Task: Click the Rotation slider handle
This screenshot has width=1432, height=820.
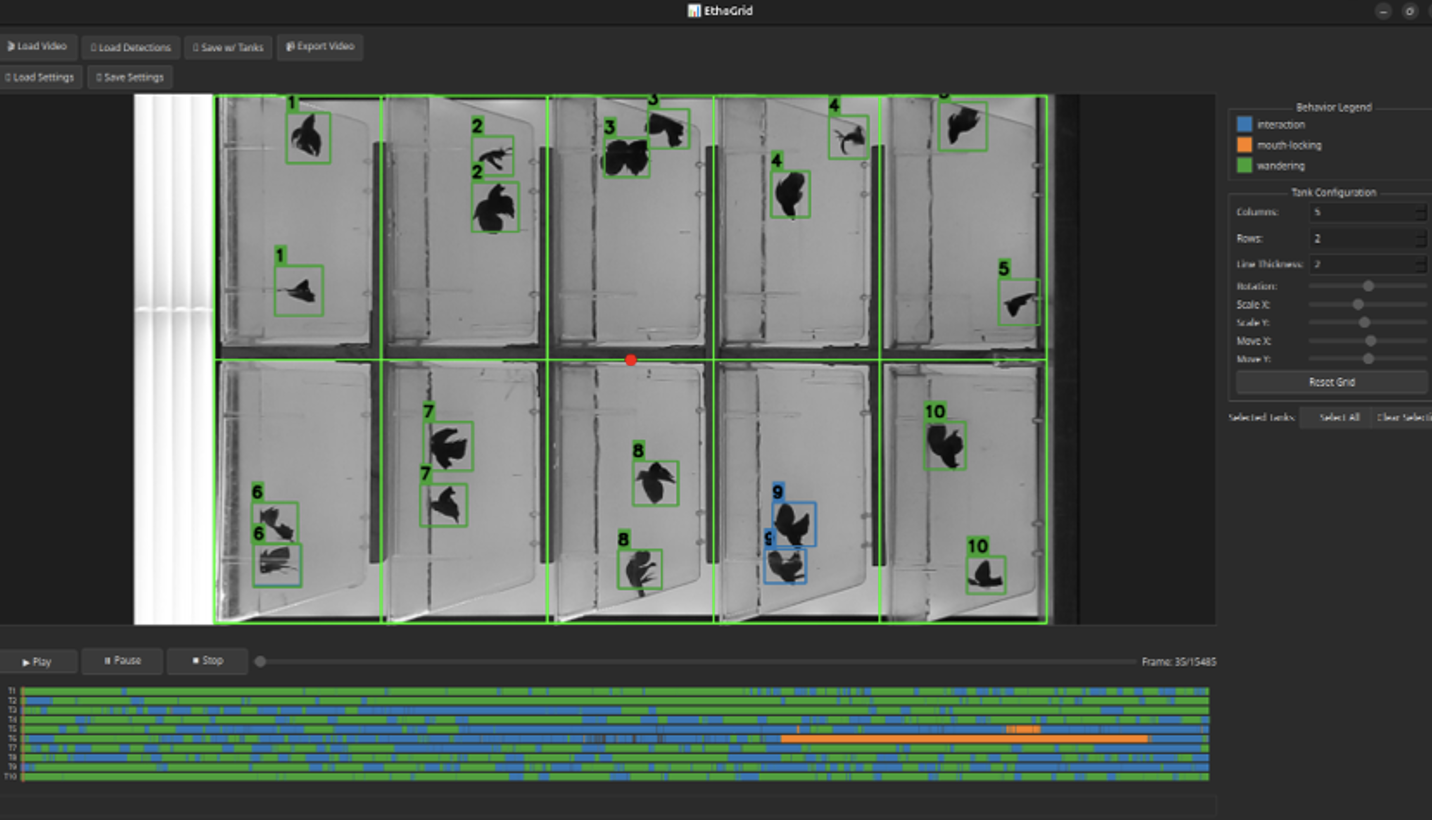Action: click(x=1368, y=286)
